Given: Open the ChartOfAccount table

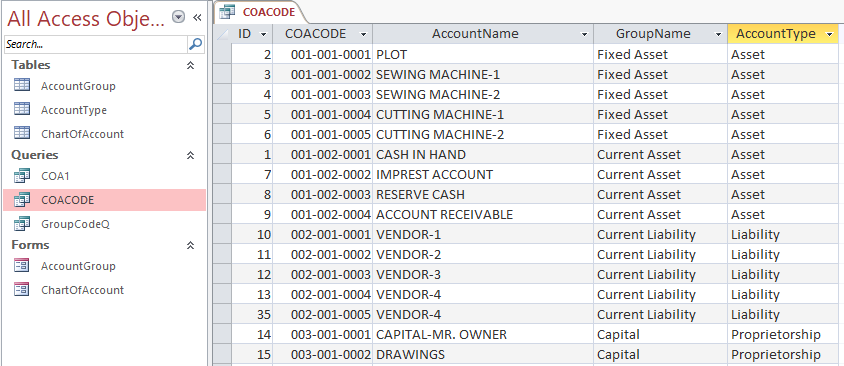Looking at the screenshot, I should coord(82,133).
